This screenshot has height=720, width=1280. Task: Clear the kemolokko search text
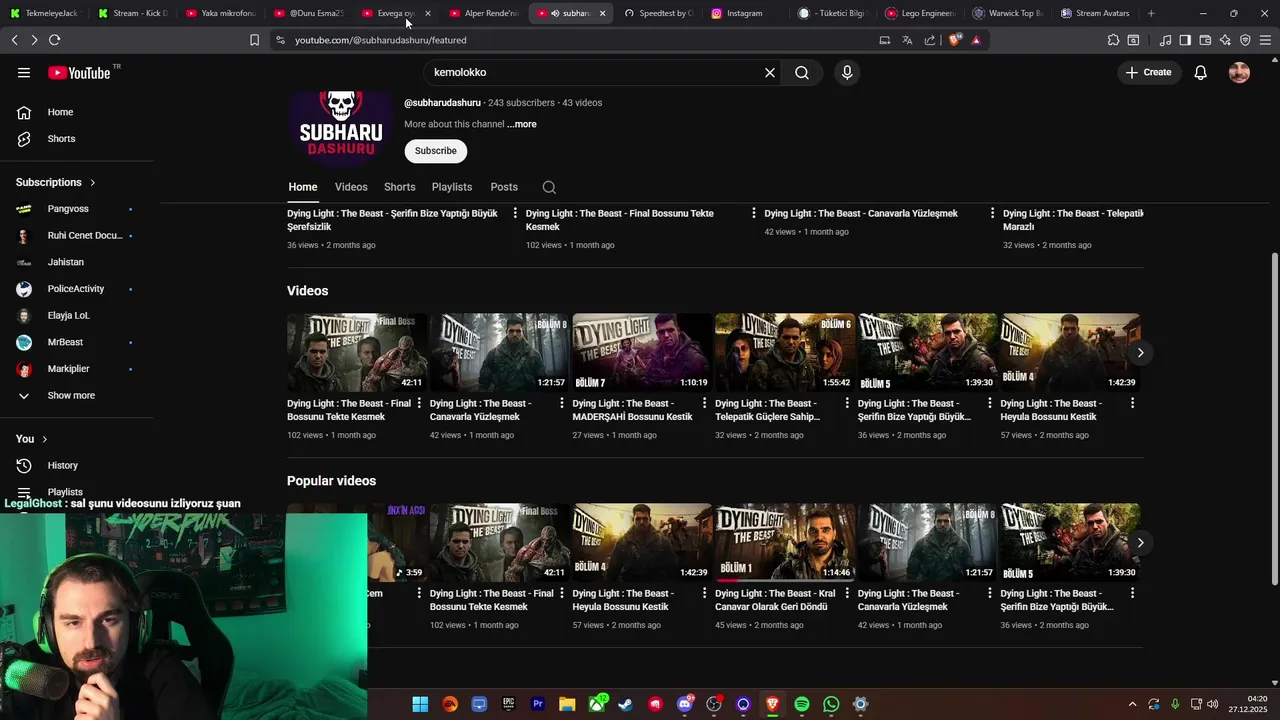770,73
